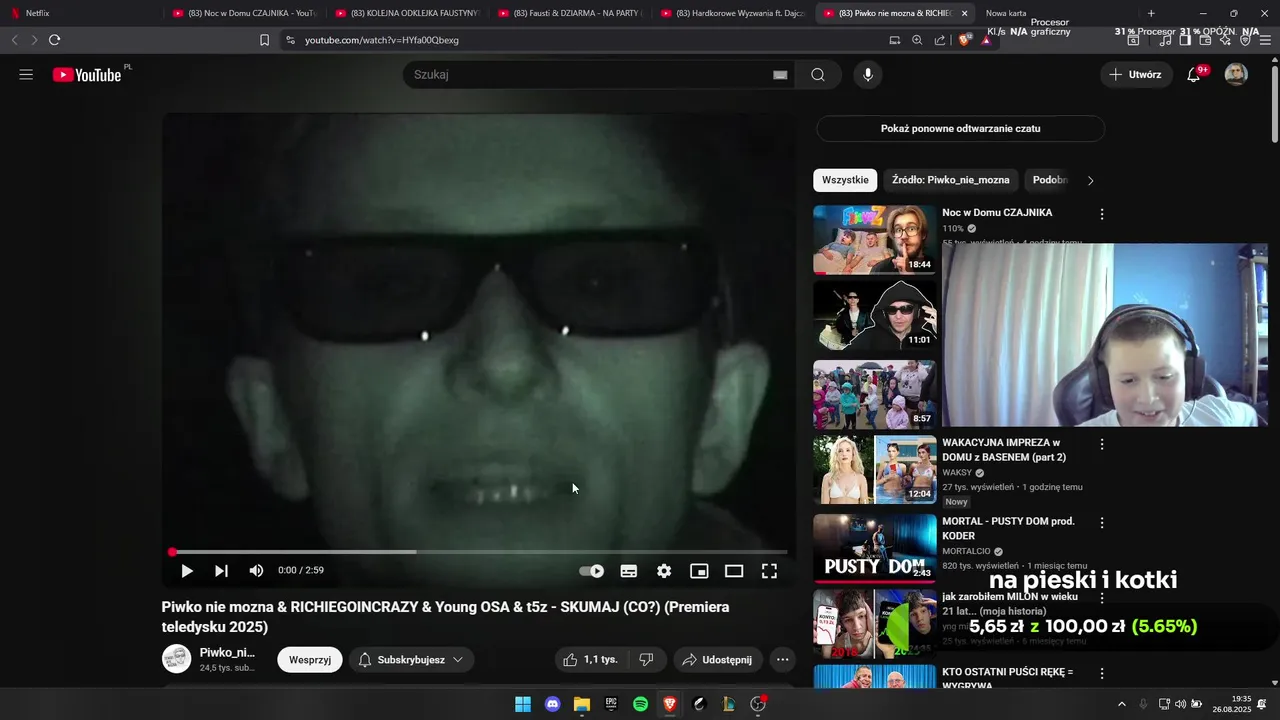Toggle subtitles in the player
Screen dimensions: 1280x720
coord(629,571)
